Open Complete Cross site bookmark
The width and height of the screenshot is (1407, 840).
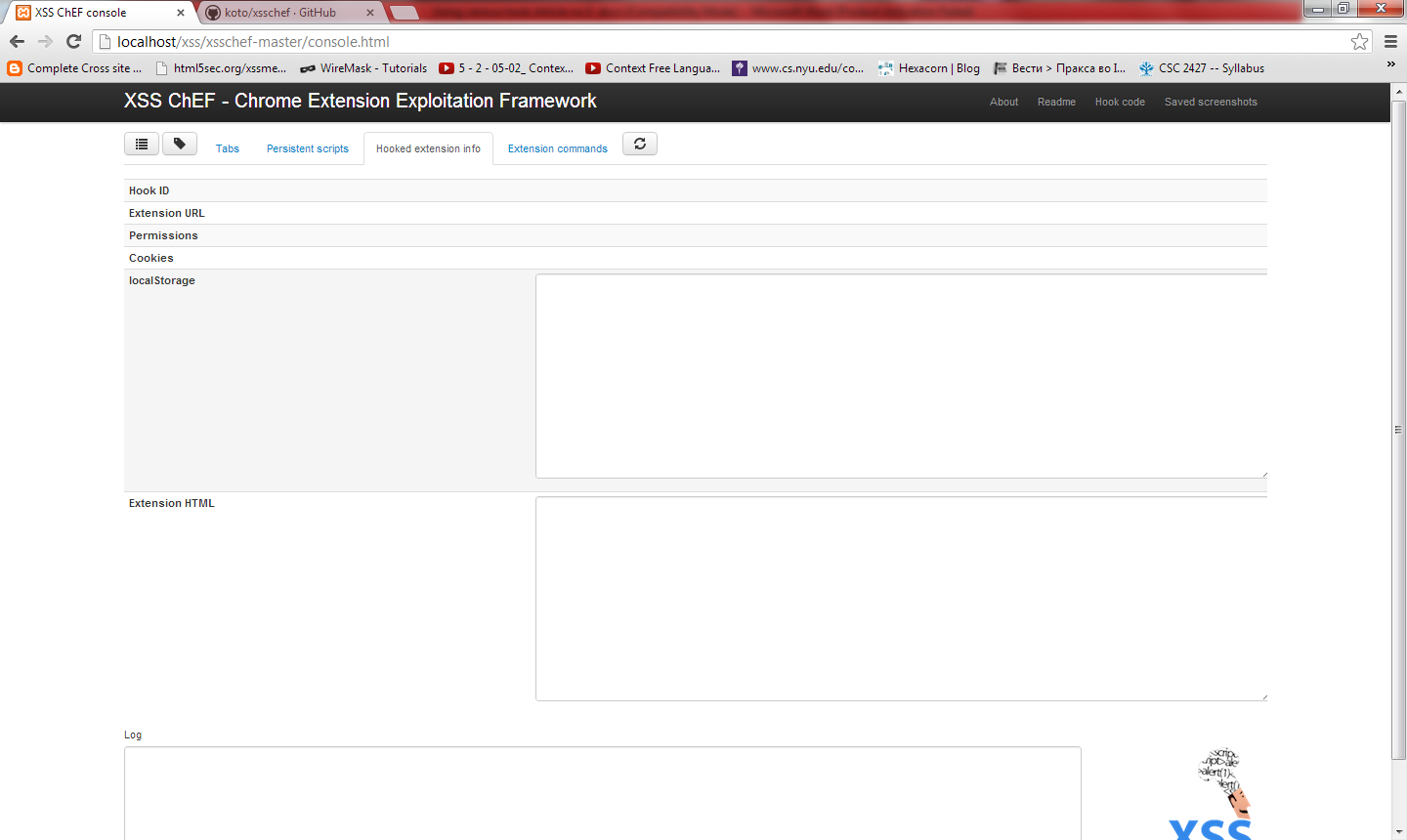pos(74,68)
